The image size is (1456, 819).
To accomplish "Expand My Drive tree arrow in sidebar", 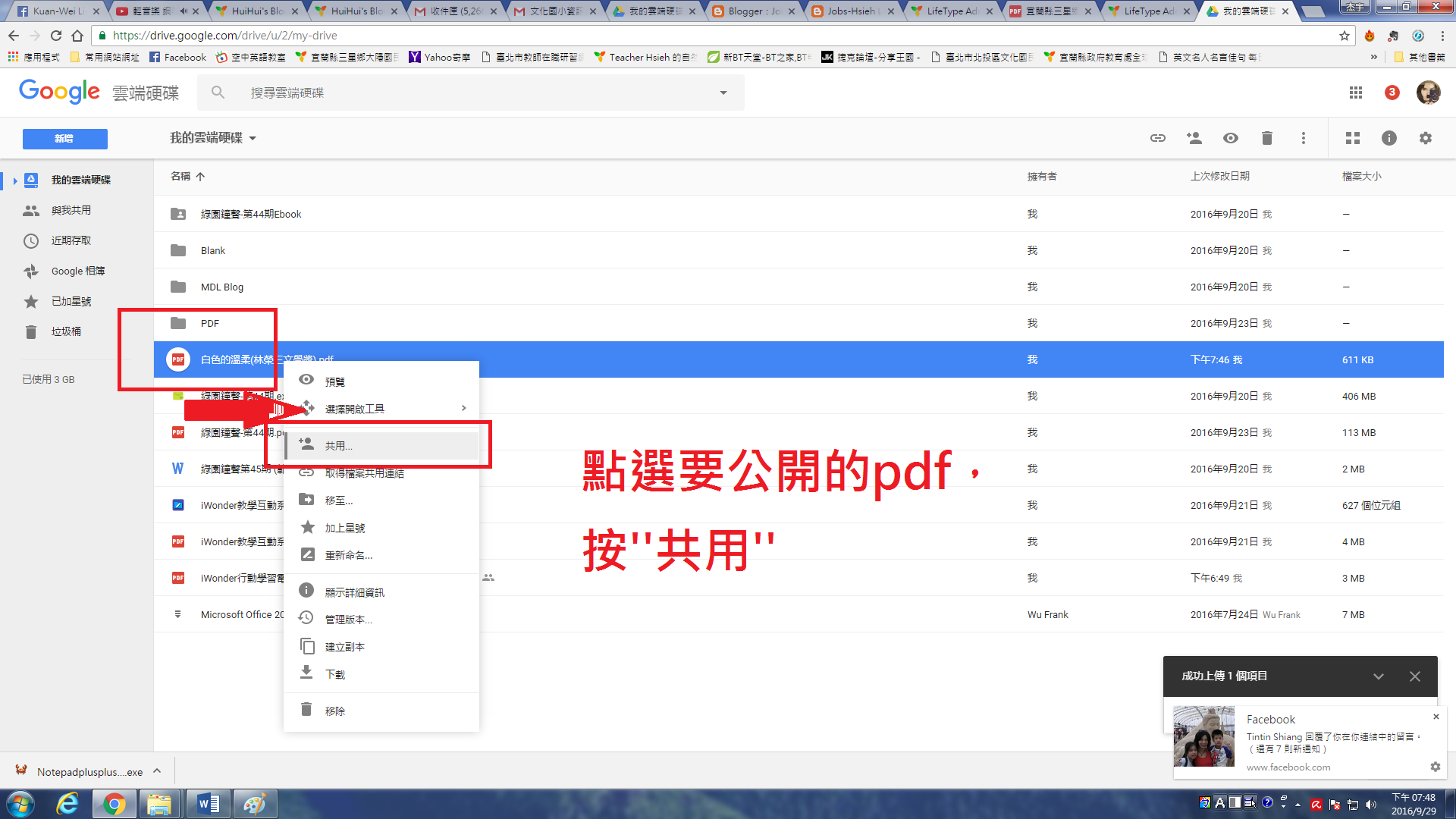I will 14,180.
